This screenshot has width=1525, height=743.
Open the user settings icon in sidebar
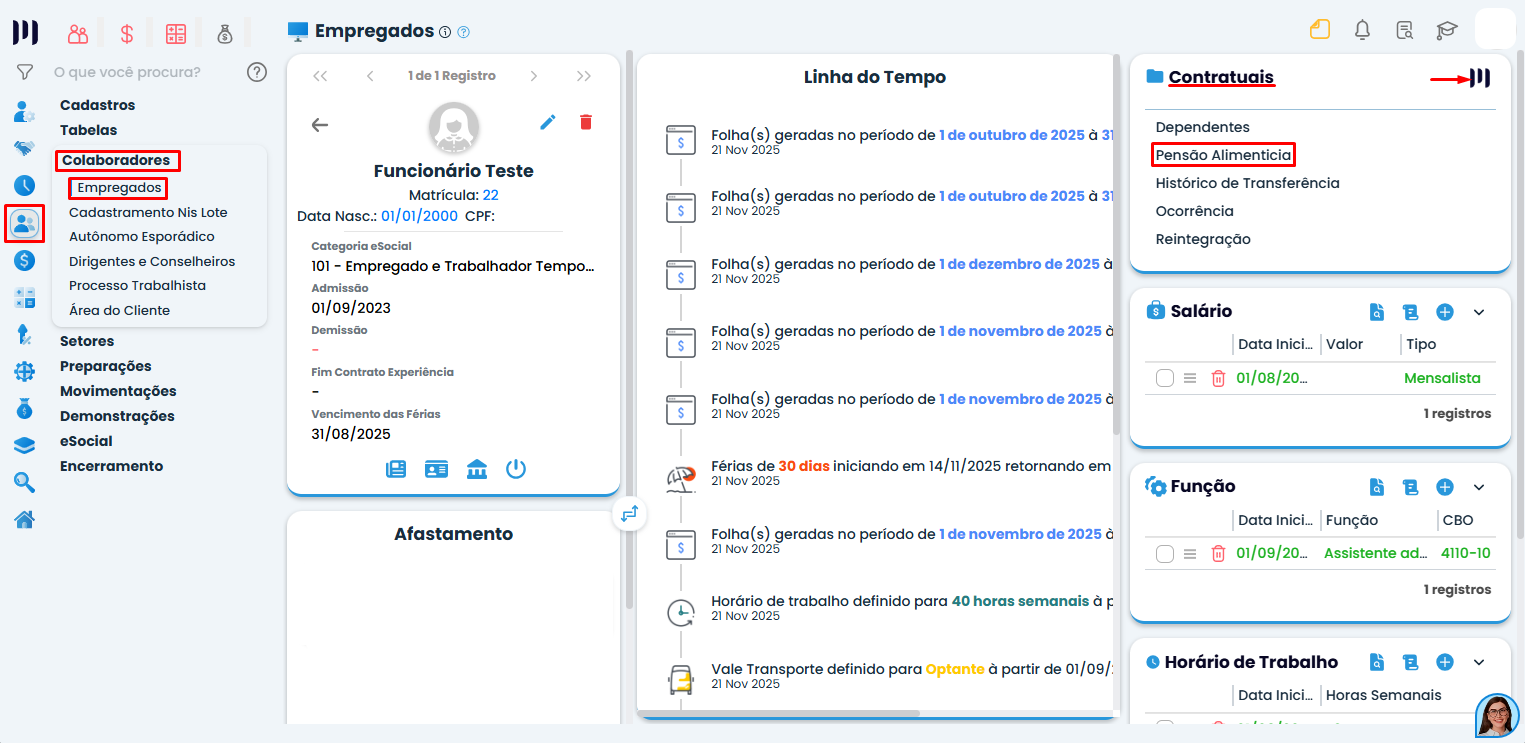[25, 111]
